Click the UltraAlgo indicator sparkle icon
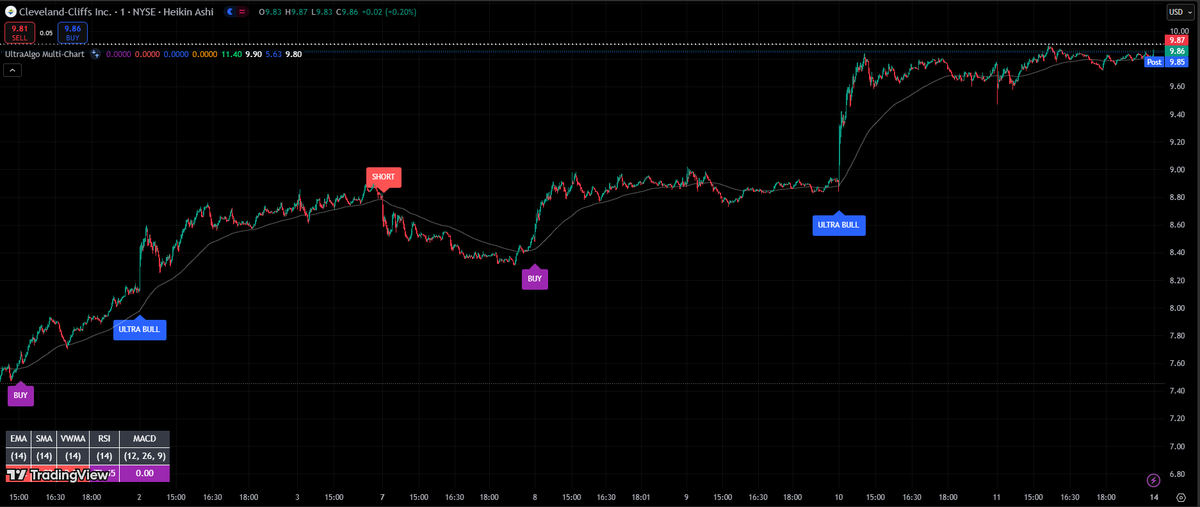 click(95, 55)
